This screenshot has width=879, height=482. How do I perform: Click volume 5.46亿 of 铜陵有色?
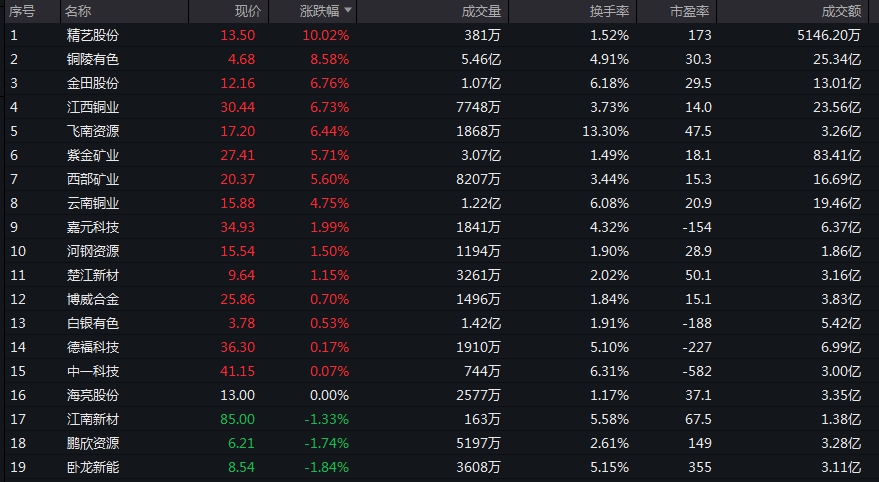tap(481, 59)
